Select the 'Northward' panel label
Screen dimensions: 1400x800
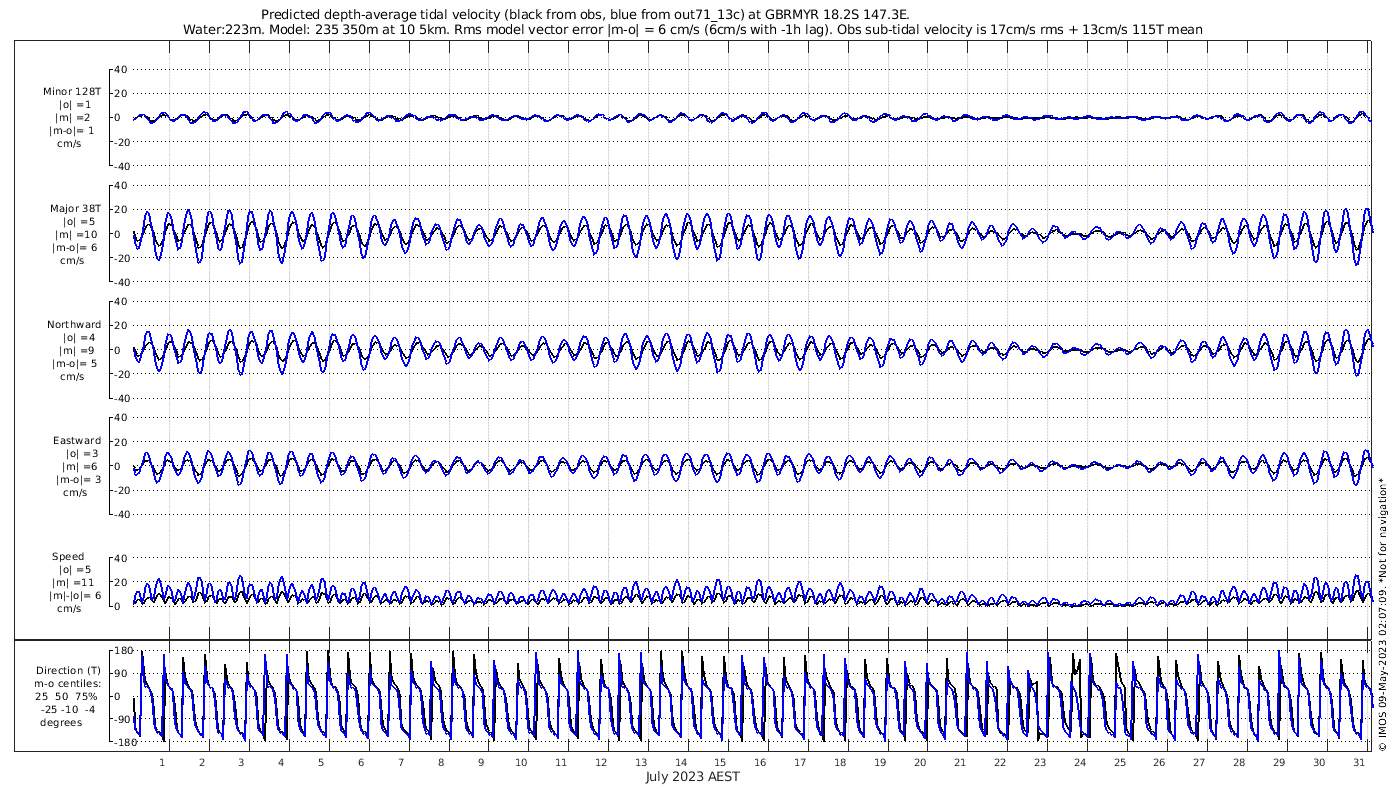point(74,325)
